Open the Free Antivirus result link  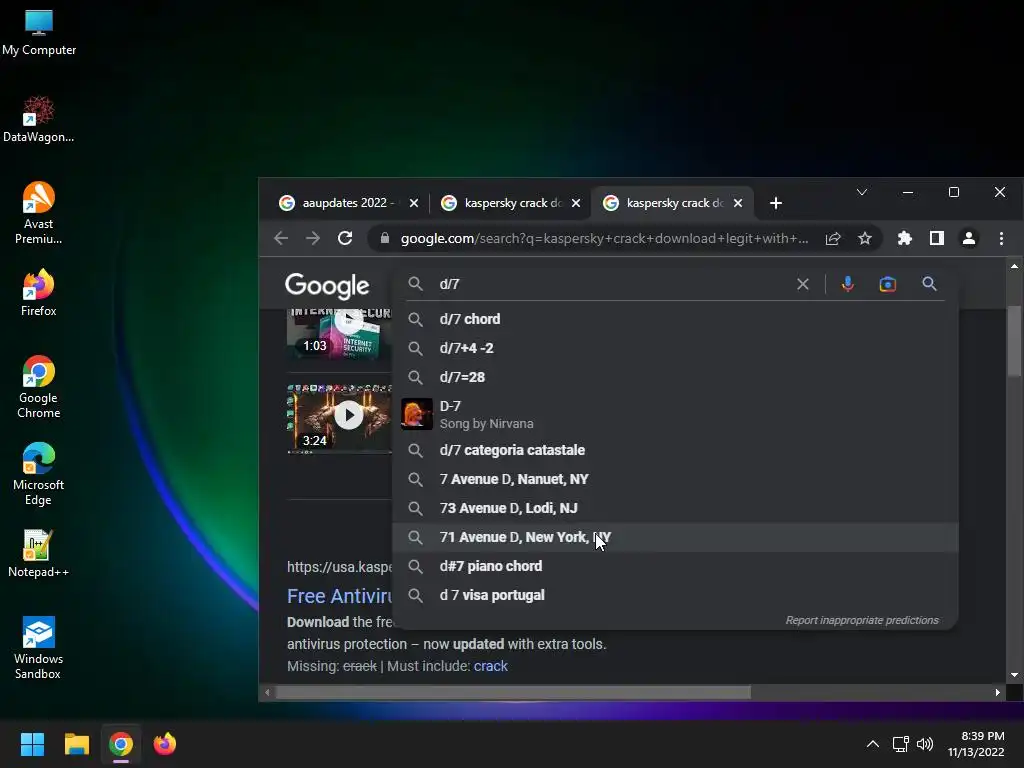click(x=340, y=596)
